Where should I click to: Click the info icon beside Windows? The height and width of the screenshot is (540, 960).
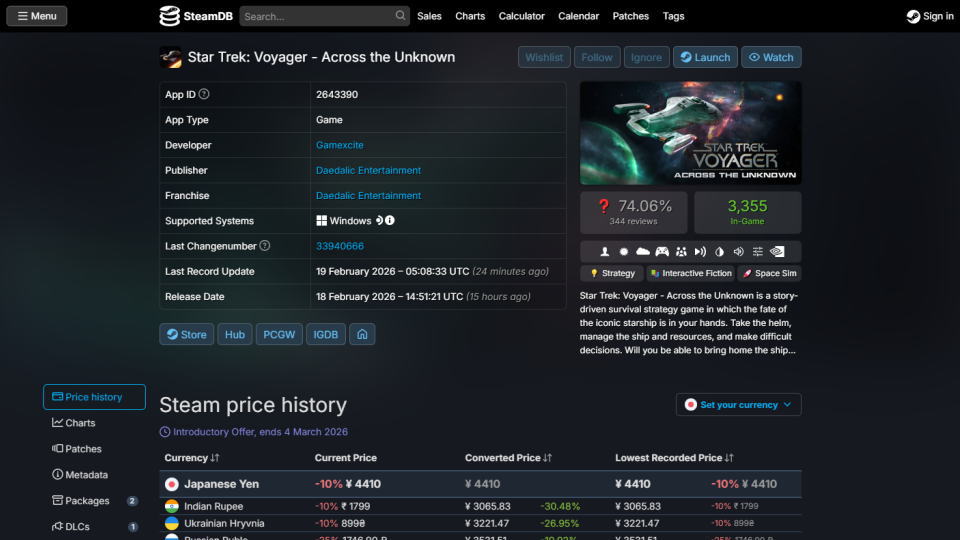pos(390,221)
